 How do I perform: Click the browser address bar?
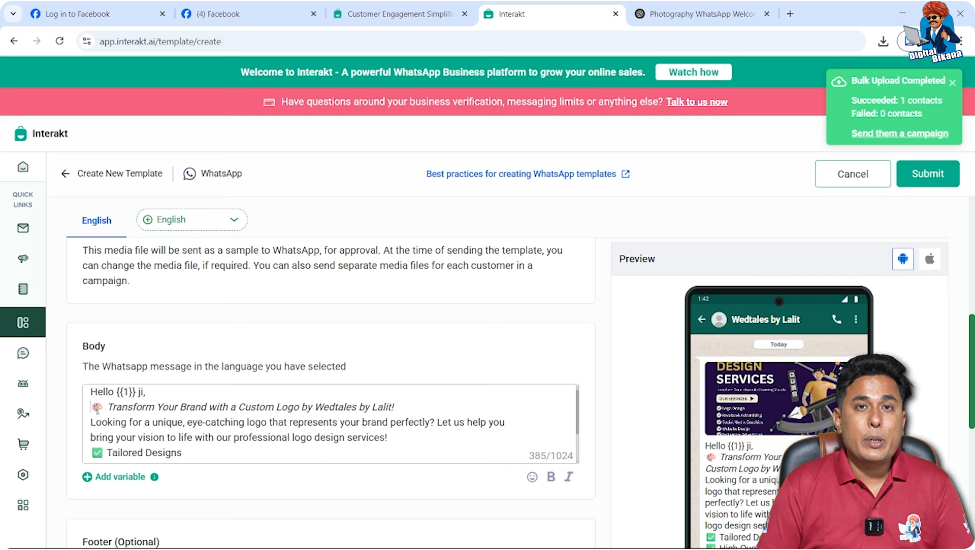coord(471,42)
